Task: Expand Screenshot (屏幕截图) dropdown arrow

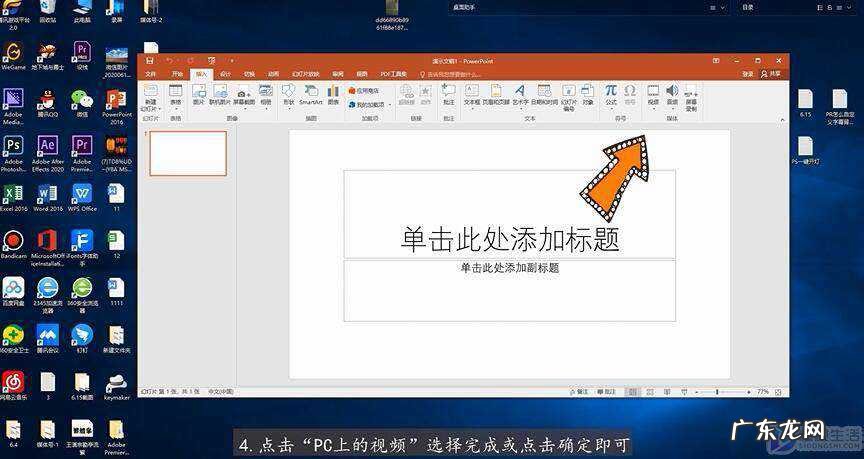Action: click(x=244, y=109)
